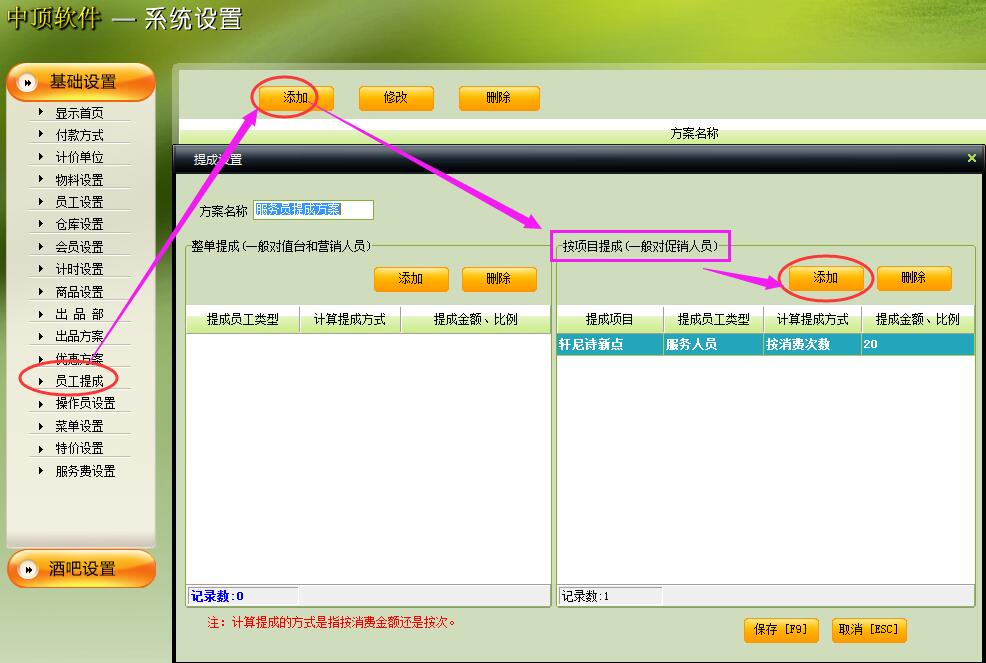
Task: Click the arrow icon on 基础设置 header
Action: pos(27,82)
